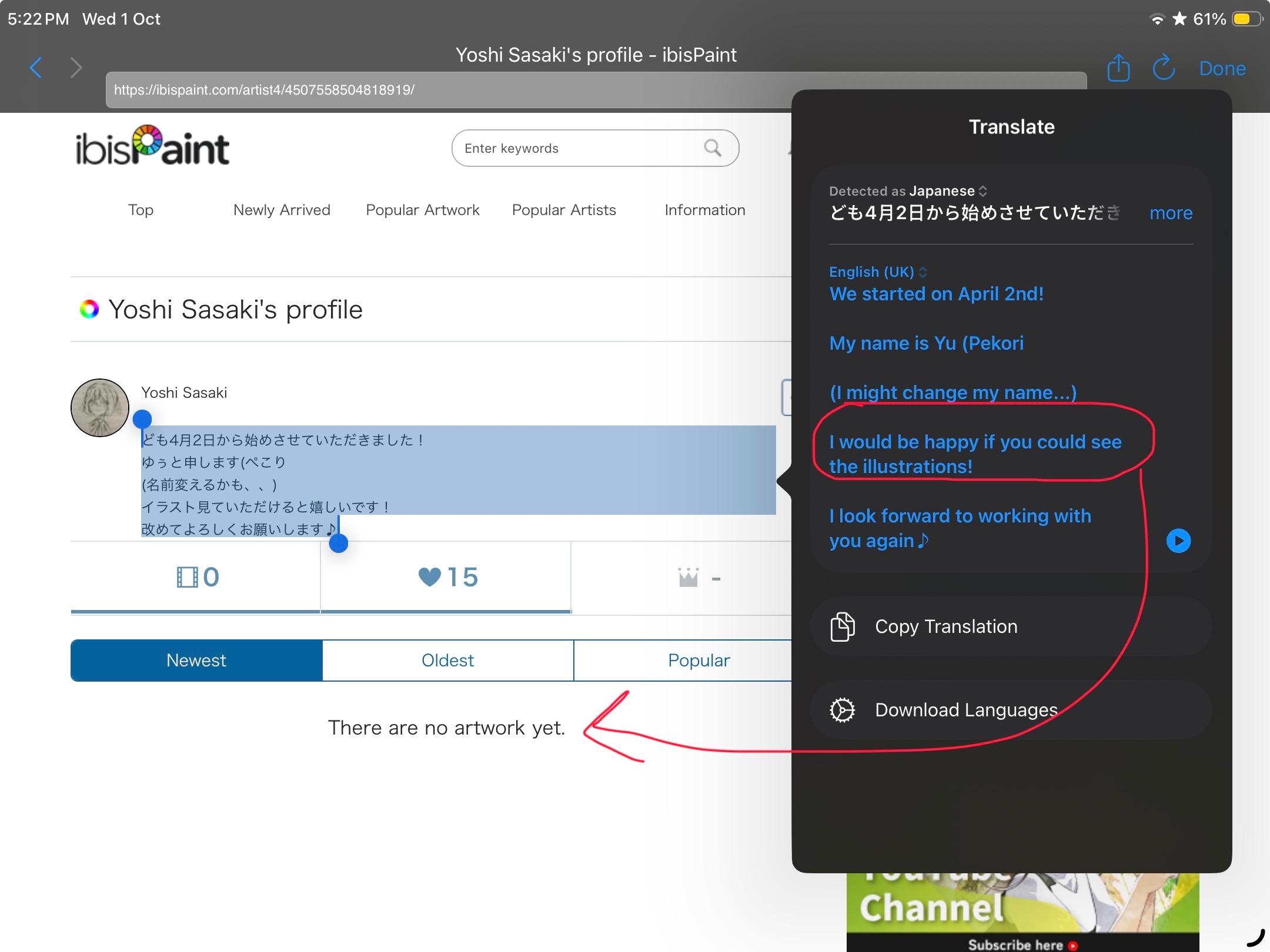Tap the browser back arrow
The width and height of the screenshot is (1270, 952).
pyautogui.click(x=36, y=68)
